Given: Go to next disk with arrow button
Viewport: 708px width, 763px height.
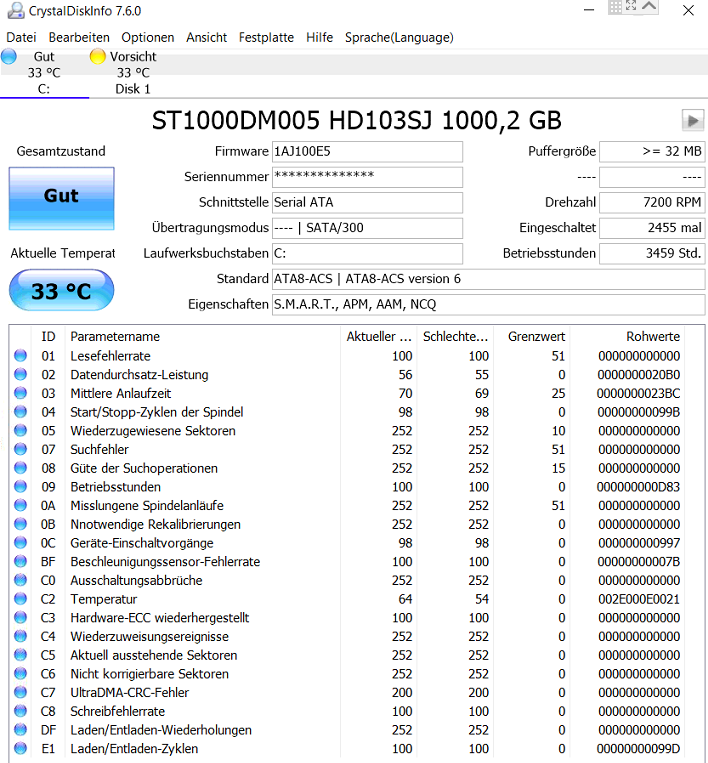Looking at the screenshot, I should pyautogui.click(x=692, y=120).
